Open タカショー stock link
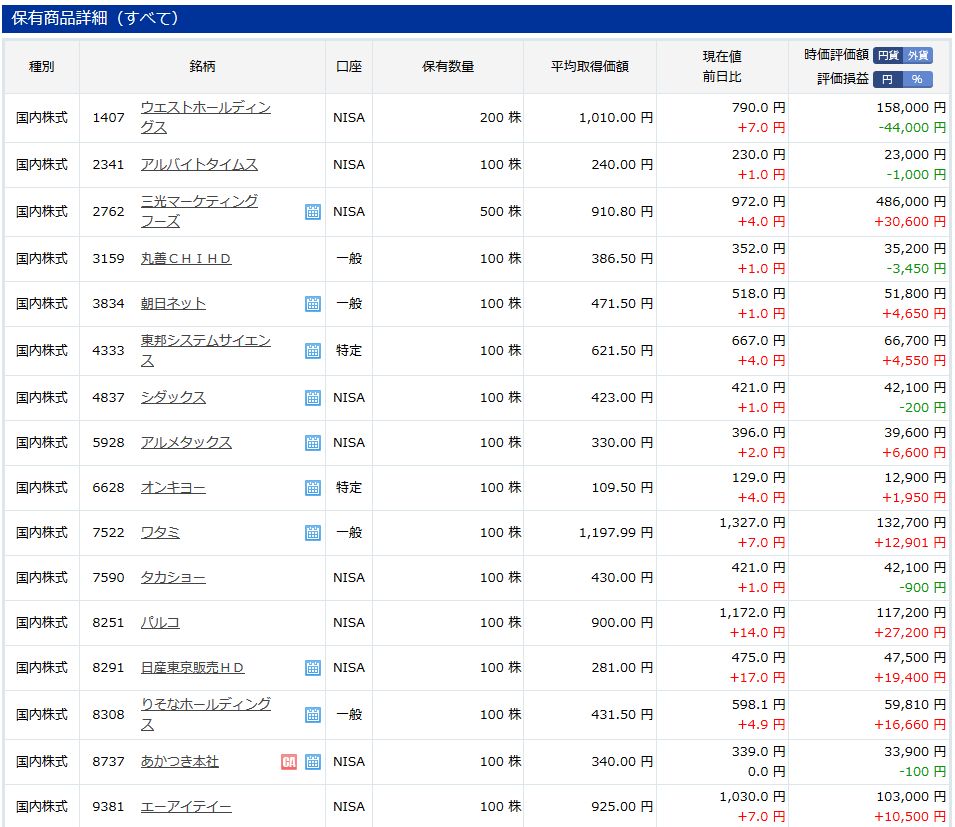The height and width of the screenshot is (827, 955). pyautogui.click(x=173, y=577)
